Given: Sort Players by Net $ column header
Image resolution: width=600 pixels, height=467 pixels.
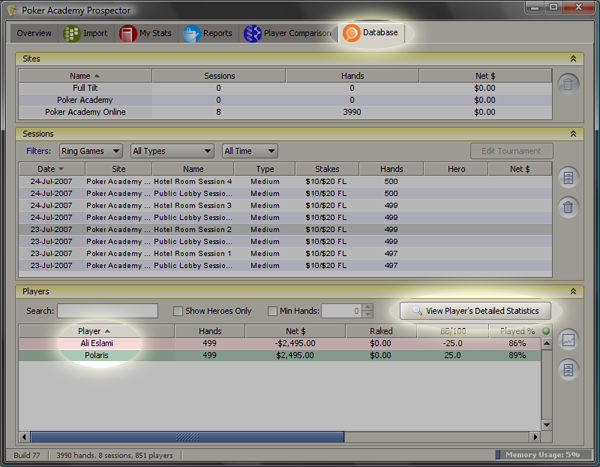Looking at the screenshot, I should pos(295,331).
